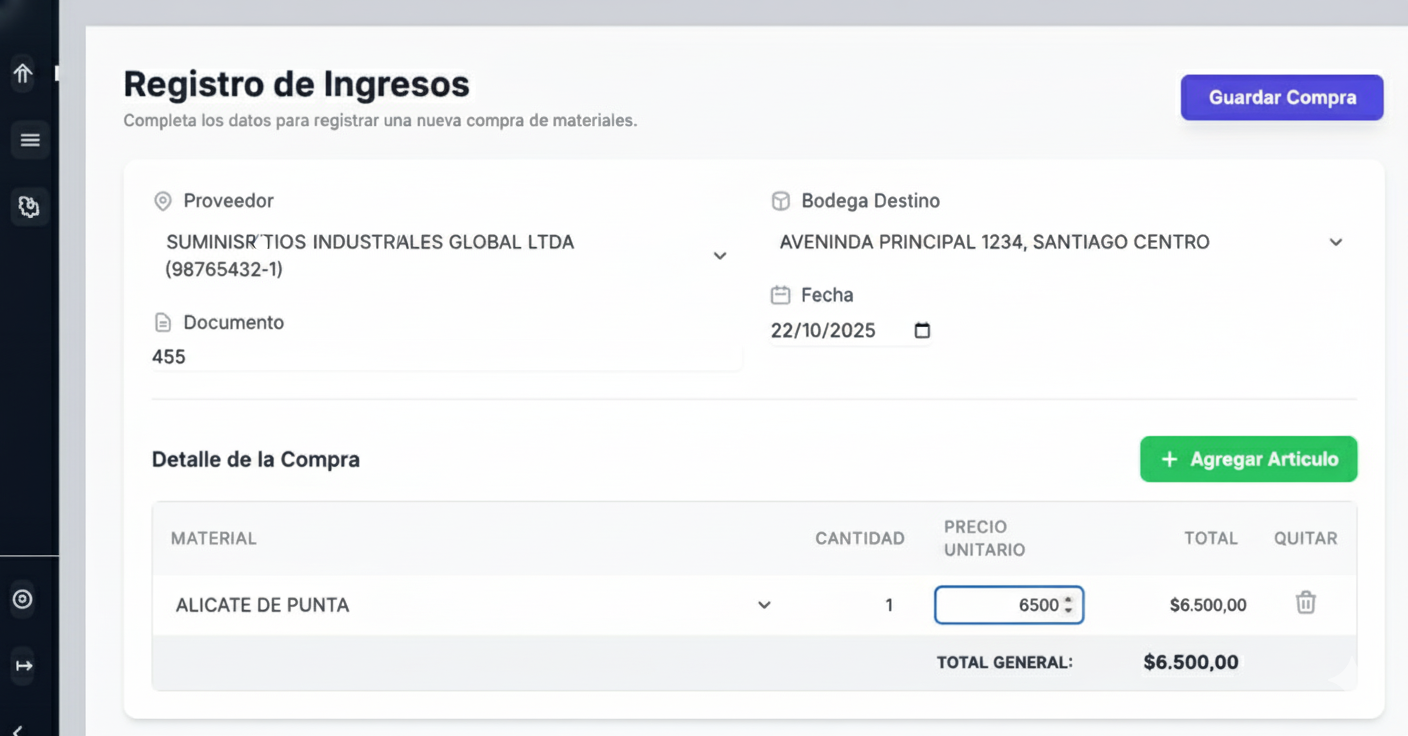
Task: Collapse sidebar with bottom chevron icon
Action: (x=18, y=730)
